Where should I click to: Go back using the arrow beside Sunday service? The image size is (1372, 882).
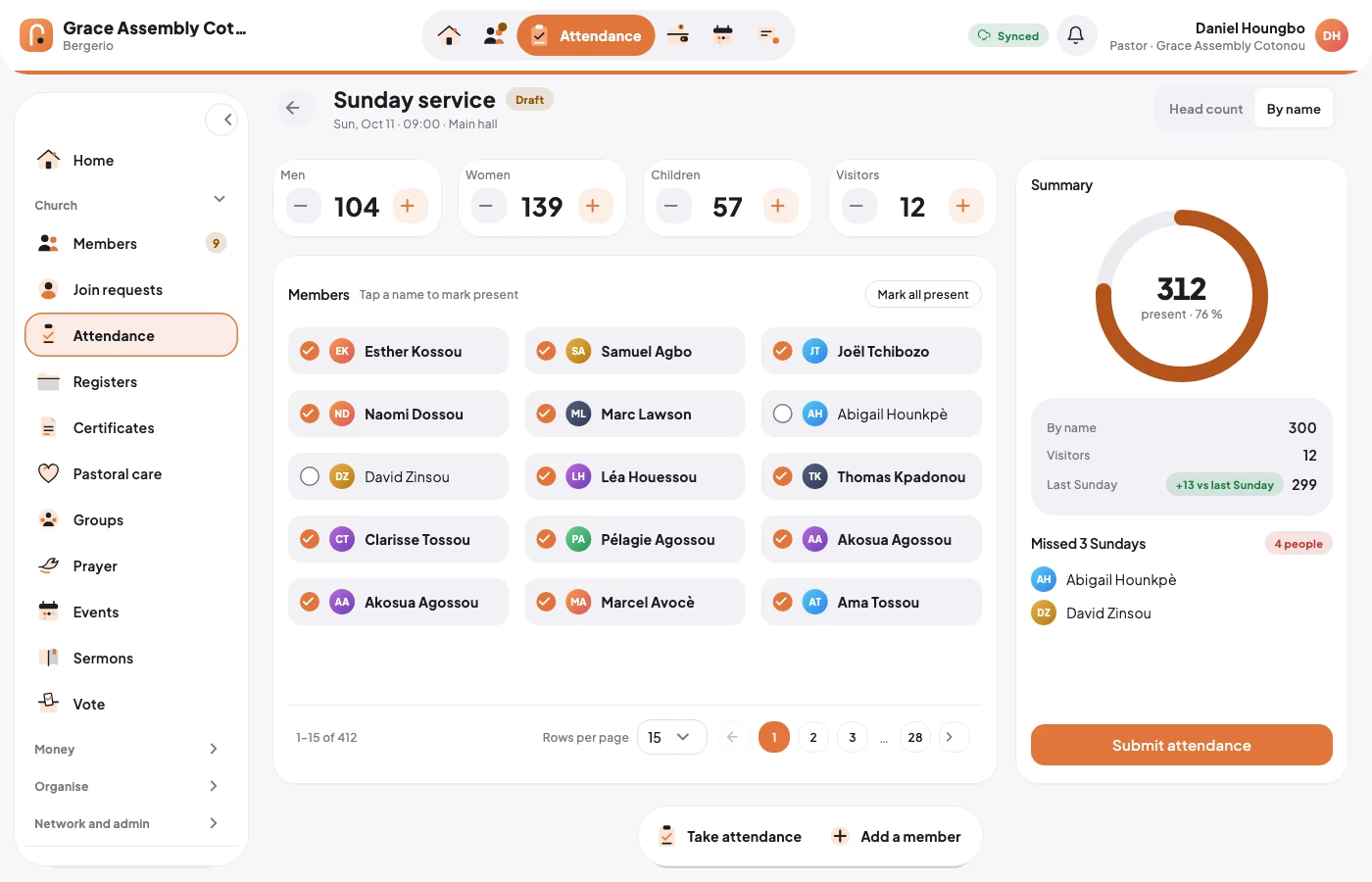293,108
